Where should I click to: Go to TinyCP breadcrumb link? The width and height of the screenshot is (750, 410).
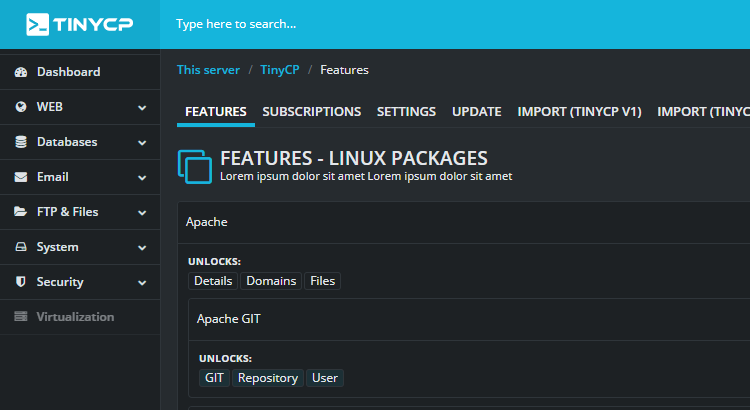point(280,70)
